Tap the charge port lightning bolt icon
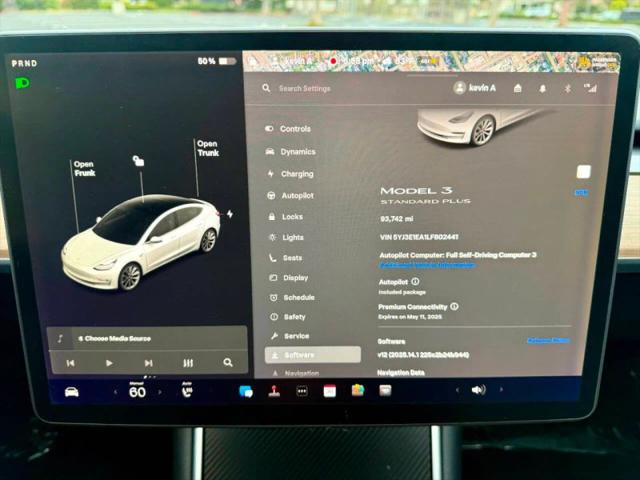 [230, 213]
